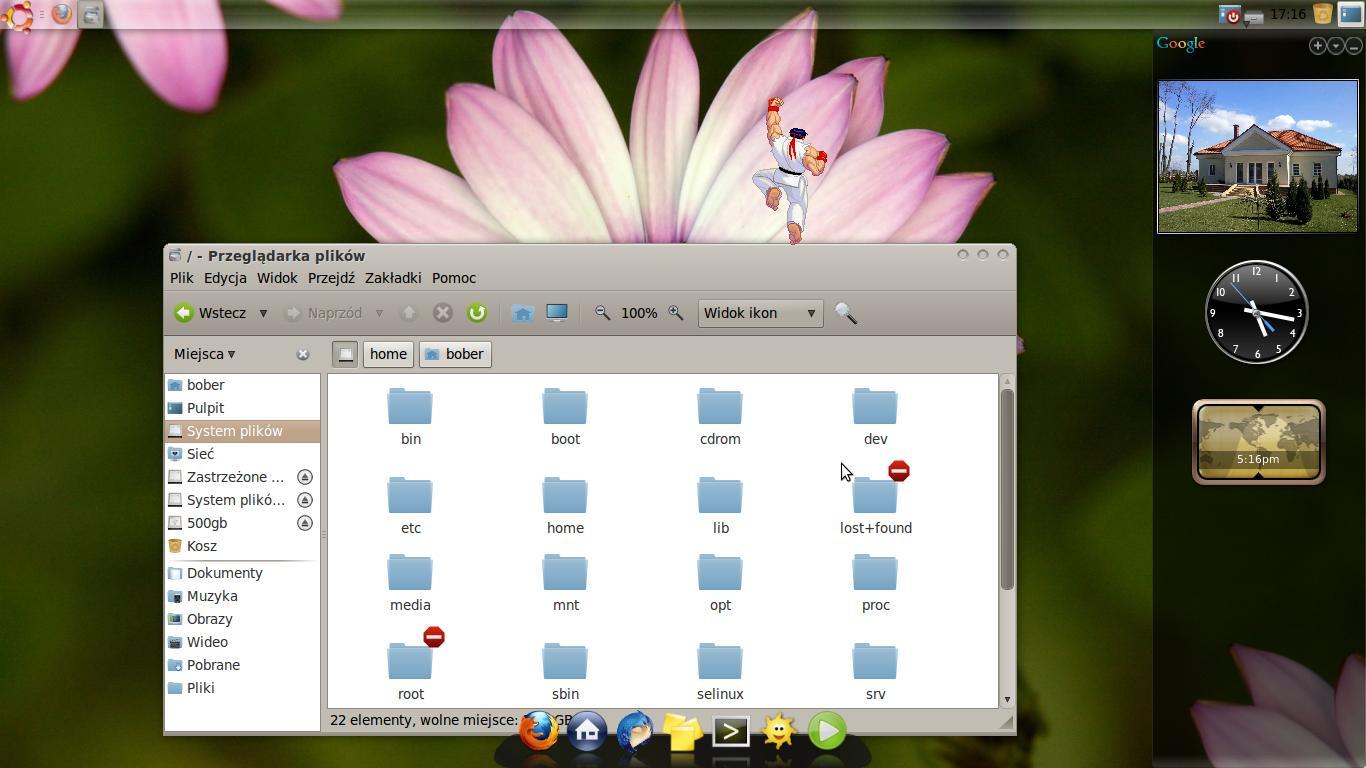This screenshot has height=768, width=1366.
Task: Open the terminal from the bottom dock
Action: (x=731, y=732)
